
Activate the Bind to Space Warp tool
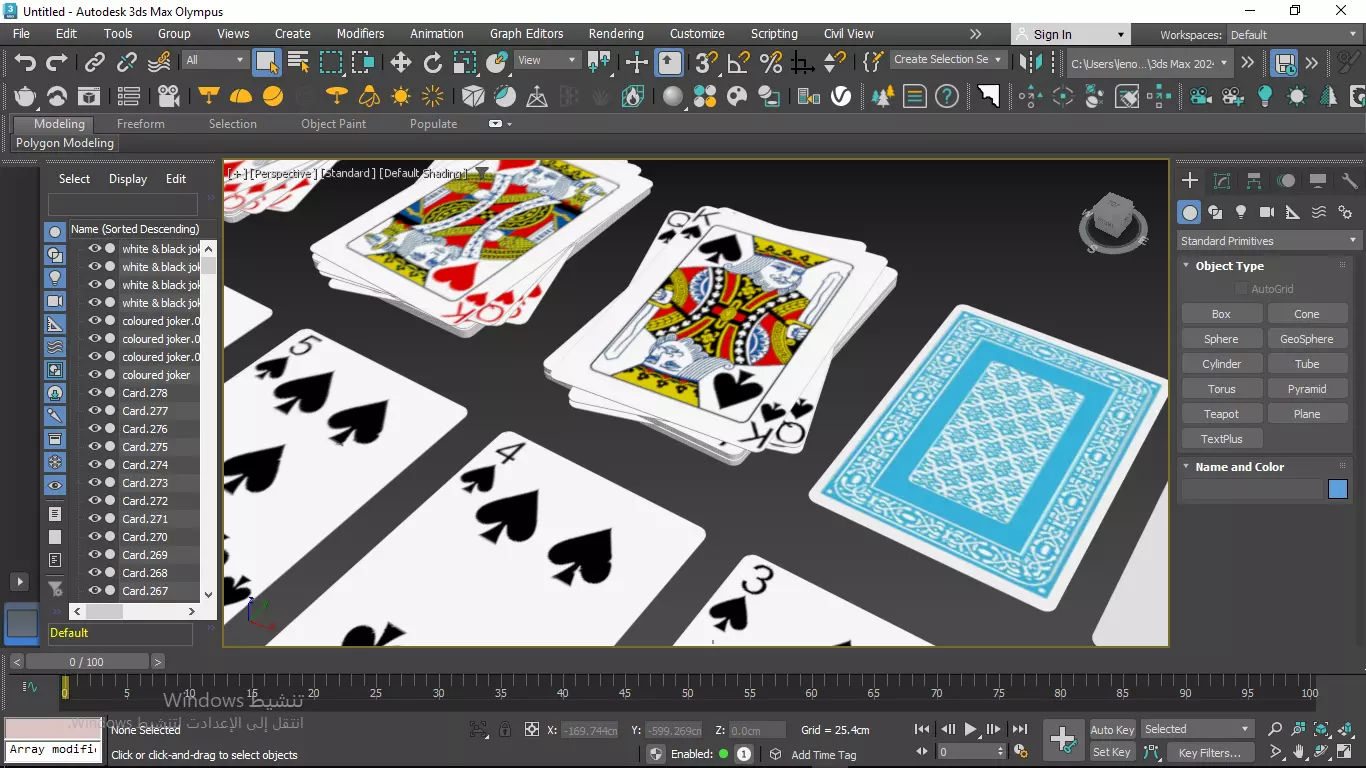159,63
